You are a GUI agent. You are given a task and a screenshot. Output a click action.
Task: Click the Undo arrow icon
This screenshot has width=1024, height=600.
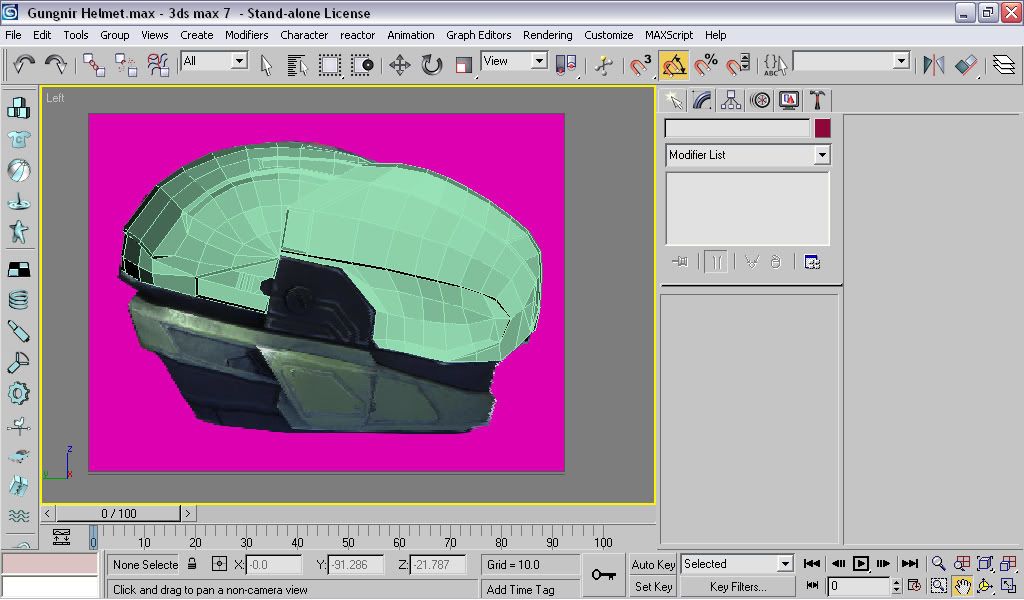coord(24,64)
